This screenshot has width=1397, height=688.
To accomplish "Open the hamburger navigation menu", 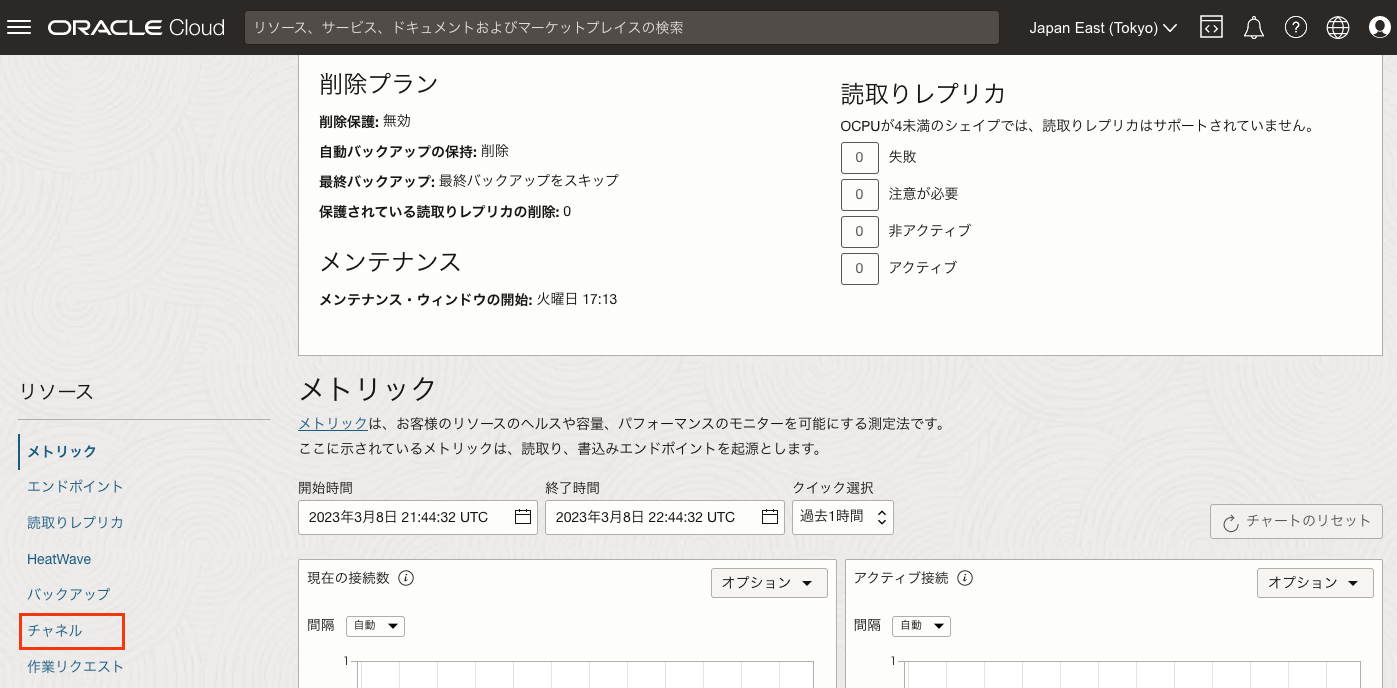I will pyautogui.click(x=19, y=27).
